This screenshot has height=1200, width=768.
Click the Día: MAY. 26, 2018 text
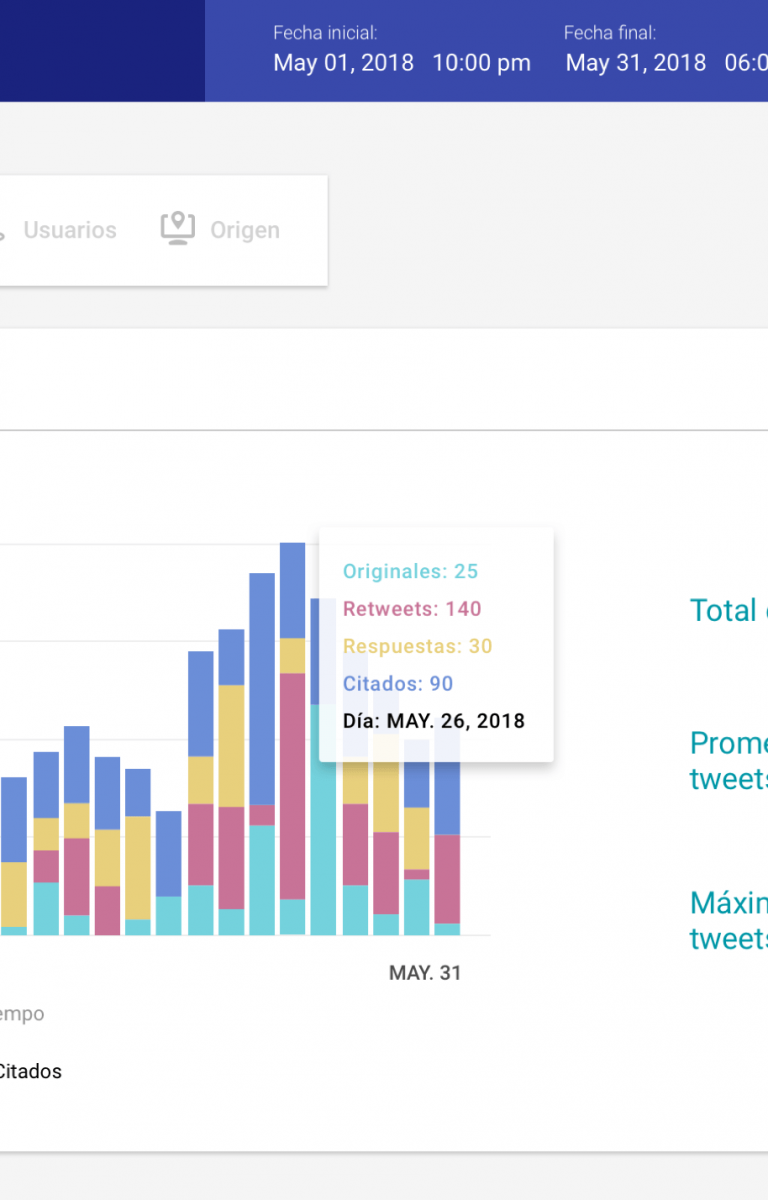click(433, 721)
